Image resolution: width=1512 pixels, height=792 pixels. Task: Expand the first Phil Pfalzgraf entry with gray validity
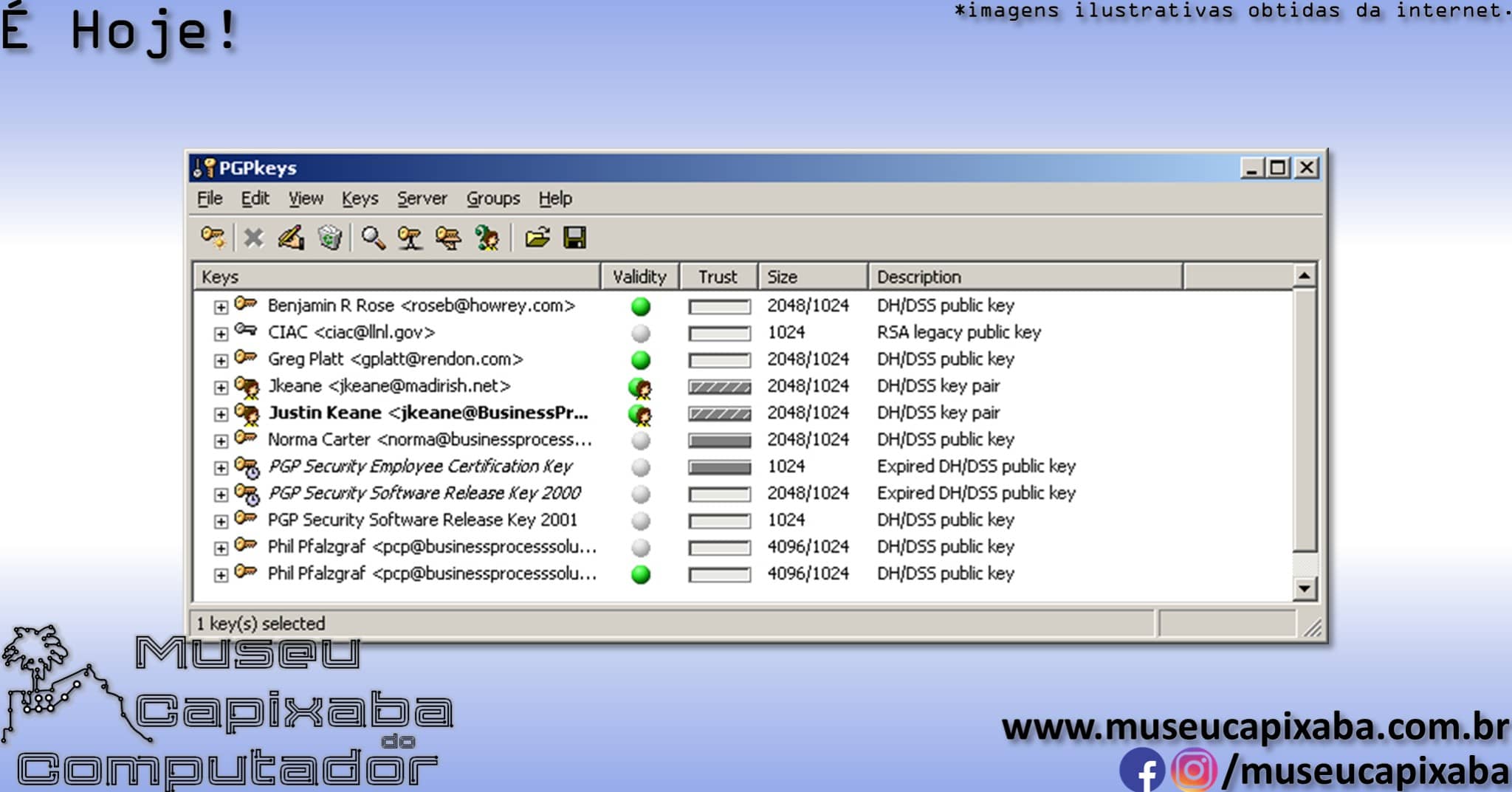point(221,548)
